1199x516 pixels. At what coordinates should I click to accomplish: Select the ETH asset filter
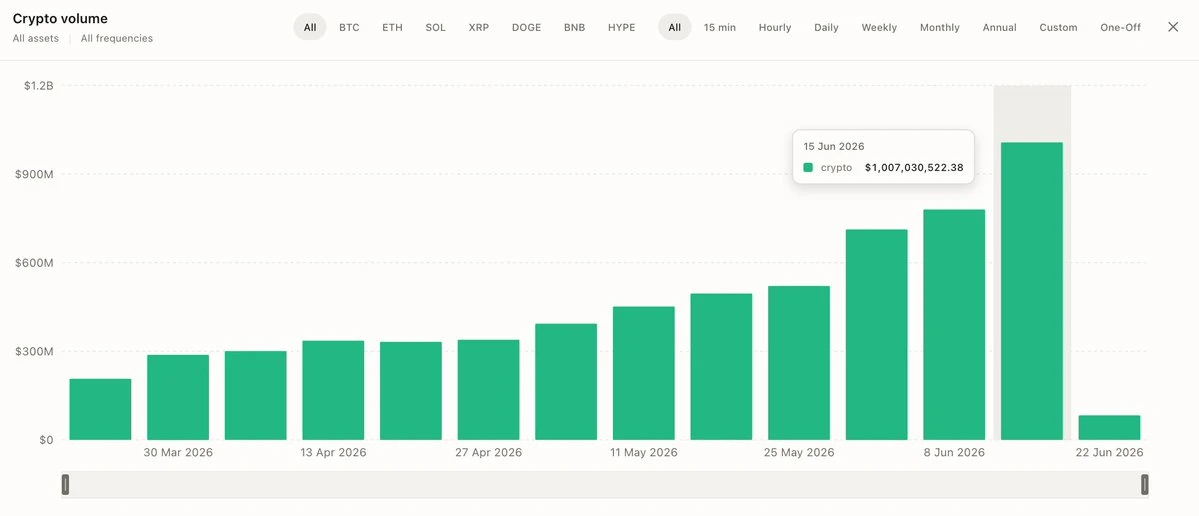click(392, 27)
